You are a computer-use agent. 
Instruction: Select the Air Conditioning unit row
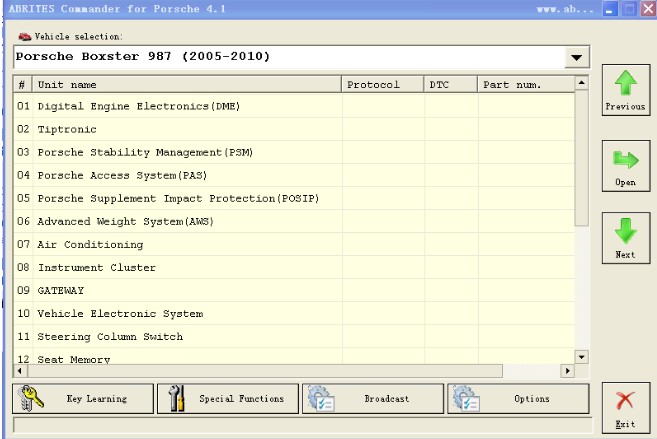pyautogui.click(x=294, y=244)
